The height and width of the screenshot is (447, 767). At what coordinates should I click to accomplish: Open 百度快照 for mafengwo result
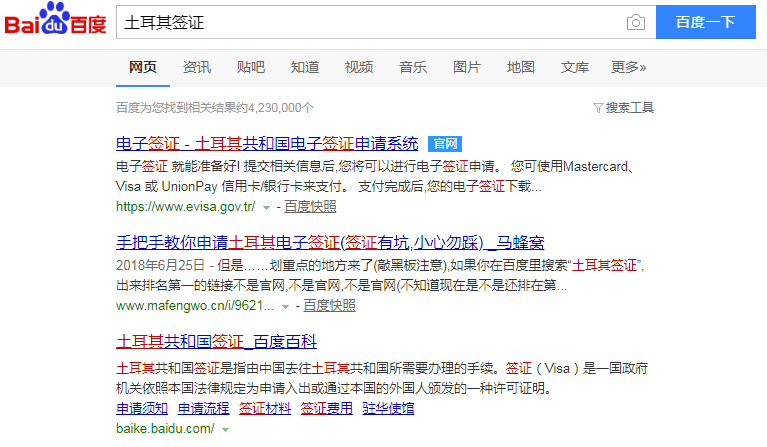coord(329,306)
